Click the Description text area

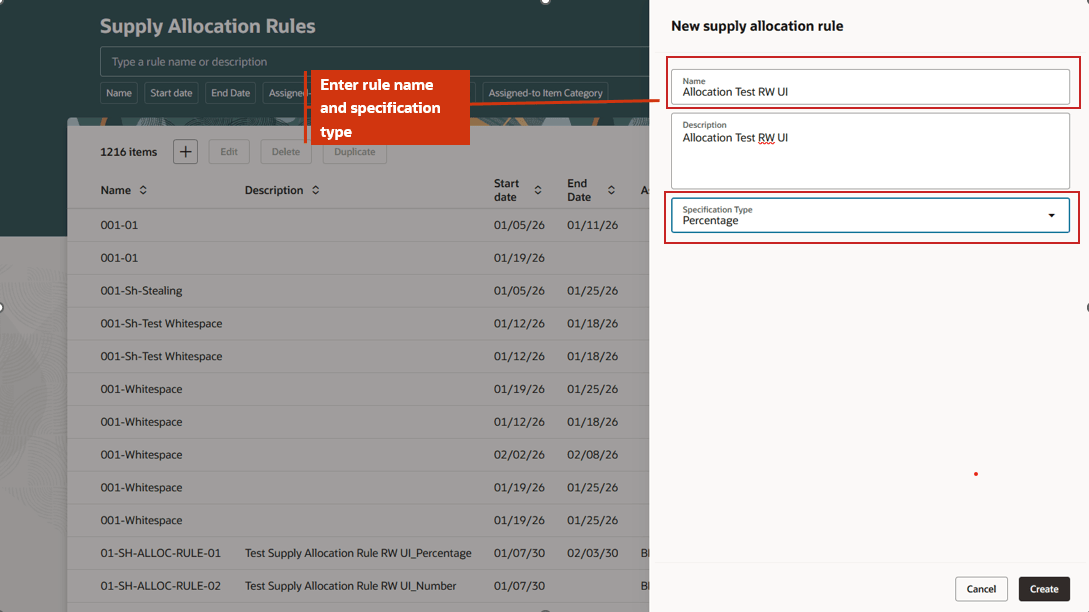click(870, 151)
